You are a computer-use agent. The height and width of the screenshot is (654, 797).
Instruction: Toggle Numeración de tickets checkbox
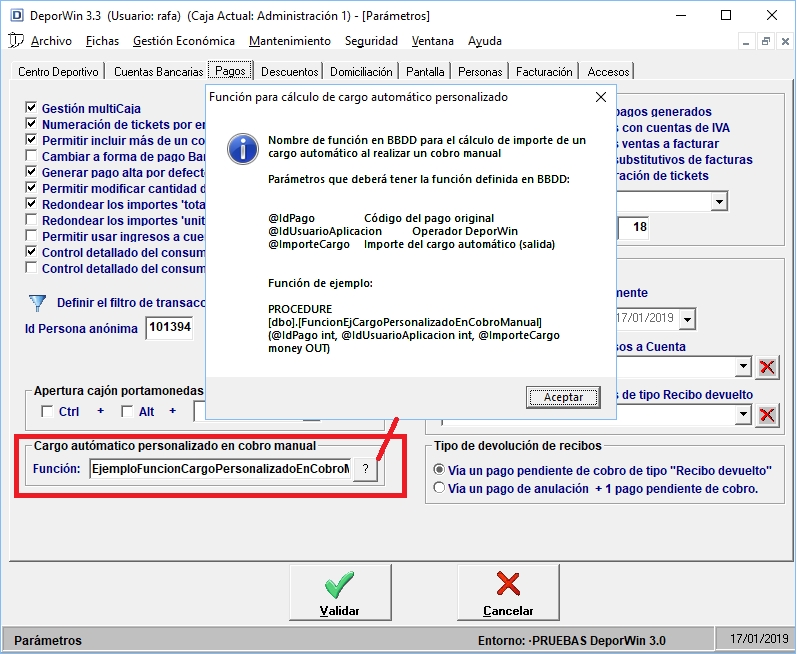pos(31,123)
